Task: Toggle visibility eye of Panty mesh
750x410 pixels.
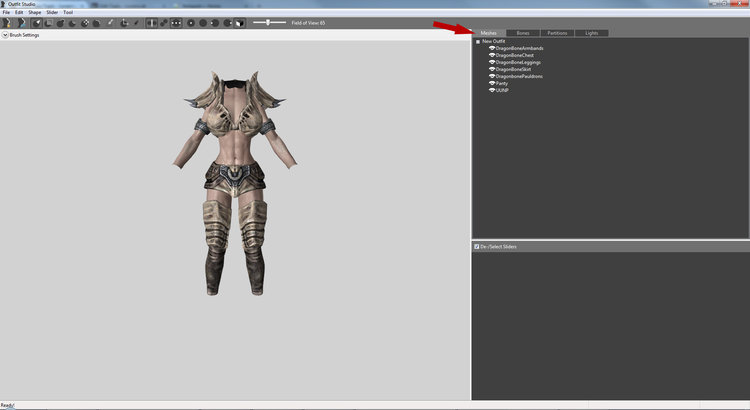Action: click(492, 83)
